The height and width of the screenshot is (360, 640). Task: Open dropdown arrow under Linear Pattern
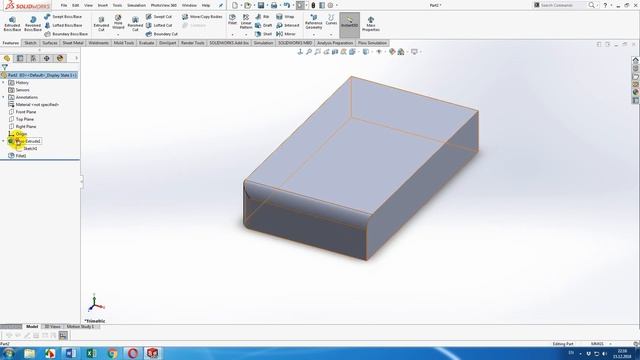click(246, 35)
